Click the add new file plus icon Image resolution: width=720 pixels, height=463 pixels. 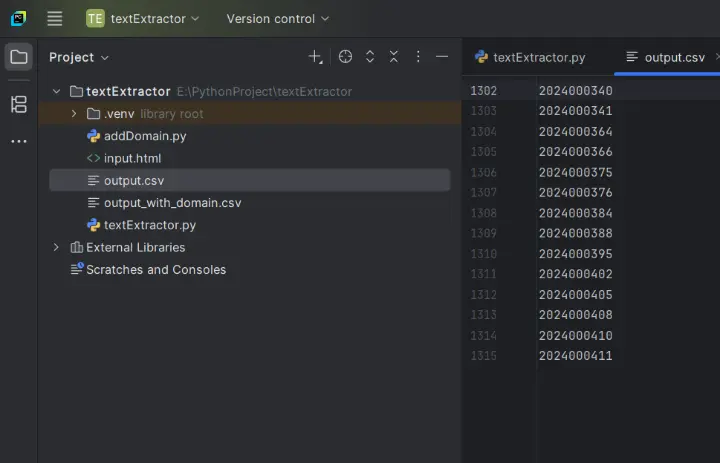(315, 57)
